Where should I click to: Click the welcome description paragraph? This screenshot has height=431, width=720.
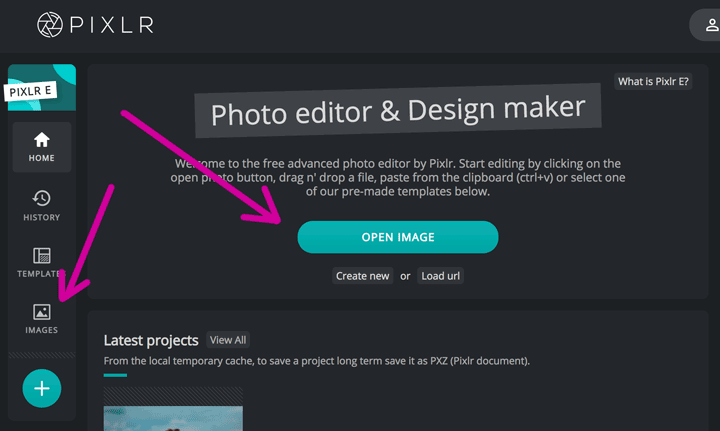tap(397, 177)
